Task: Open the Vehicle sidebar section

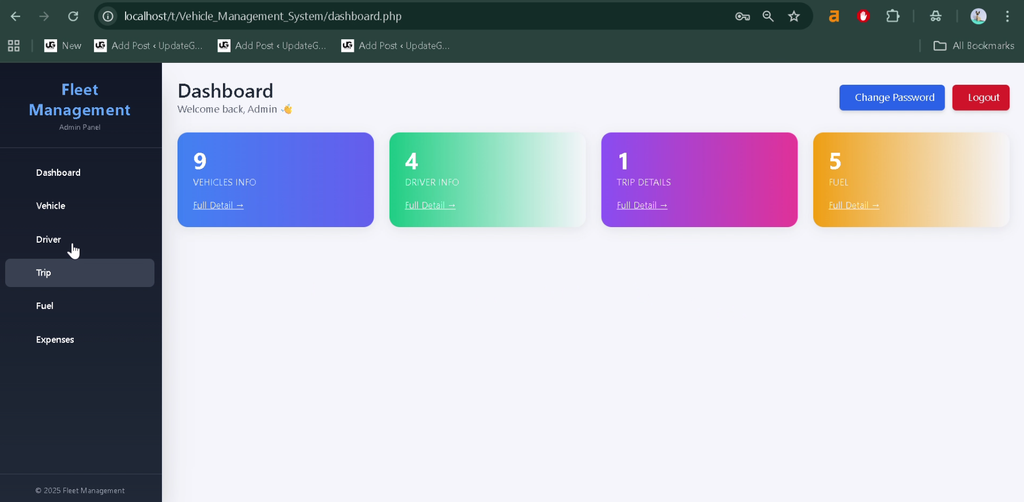Action: [x=80, y=206]
